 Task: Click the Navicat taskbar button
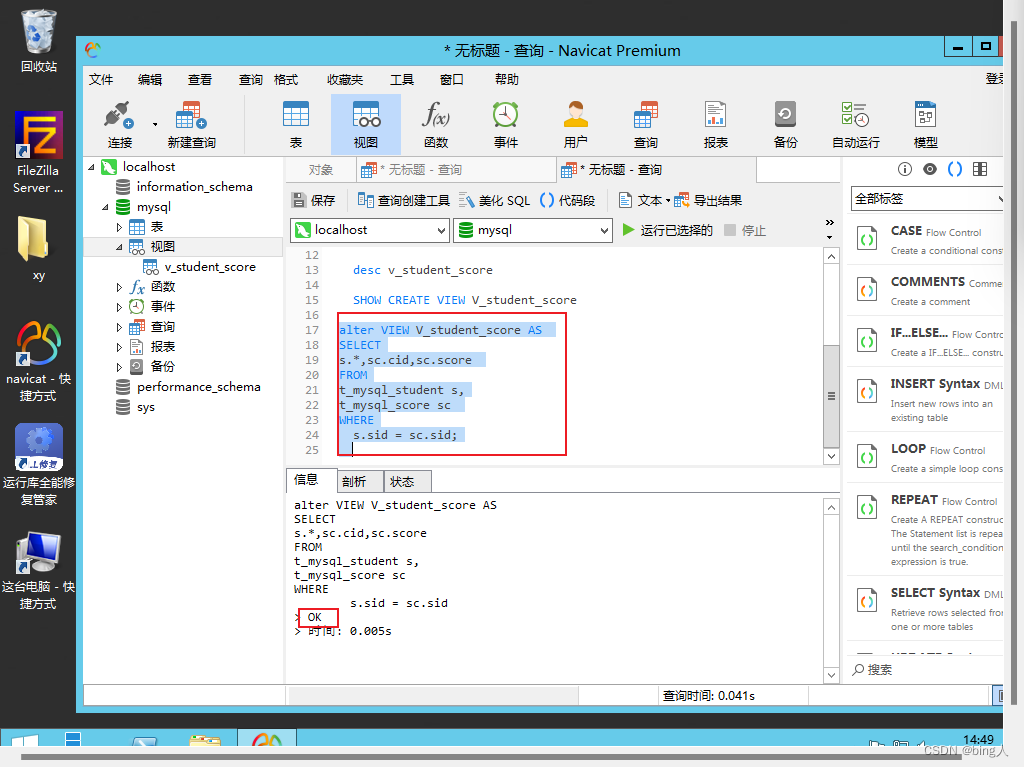pos(266,740)
